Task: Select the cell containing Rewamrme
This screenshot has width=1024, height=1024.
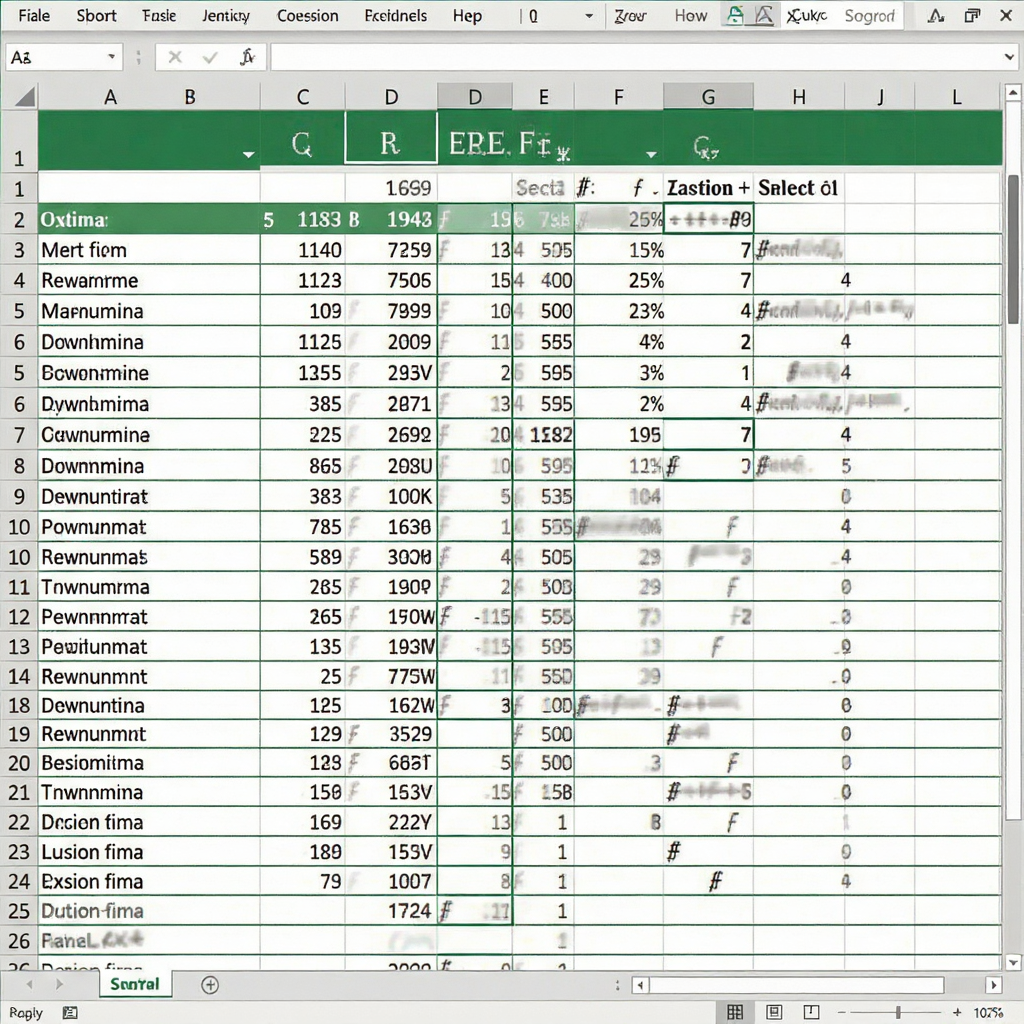Action: 149,280
